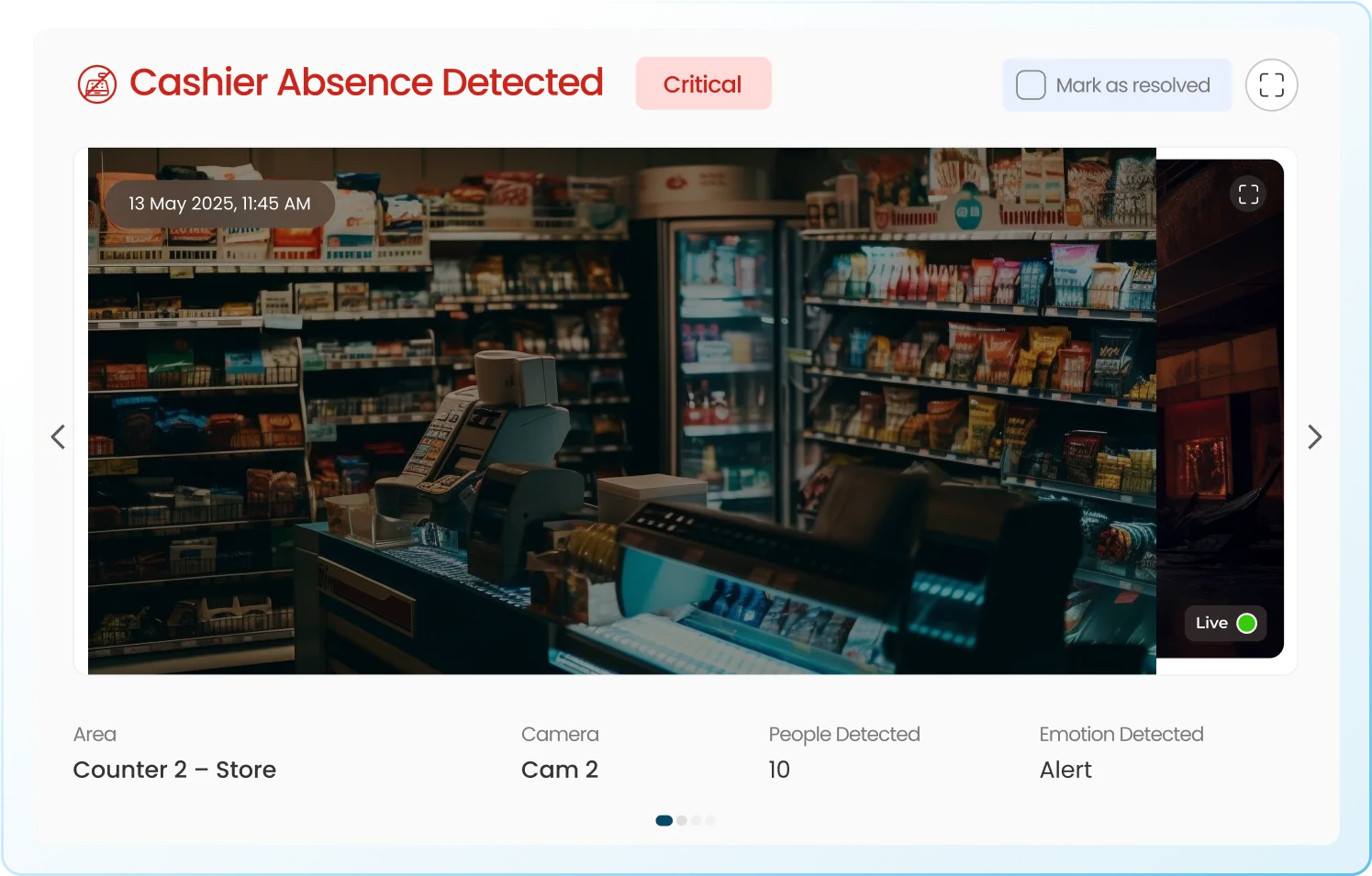Click the Live badge label
Viewport: 1372px width, 876px height.
pos(1211,623)
